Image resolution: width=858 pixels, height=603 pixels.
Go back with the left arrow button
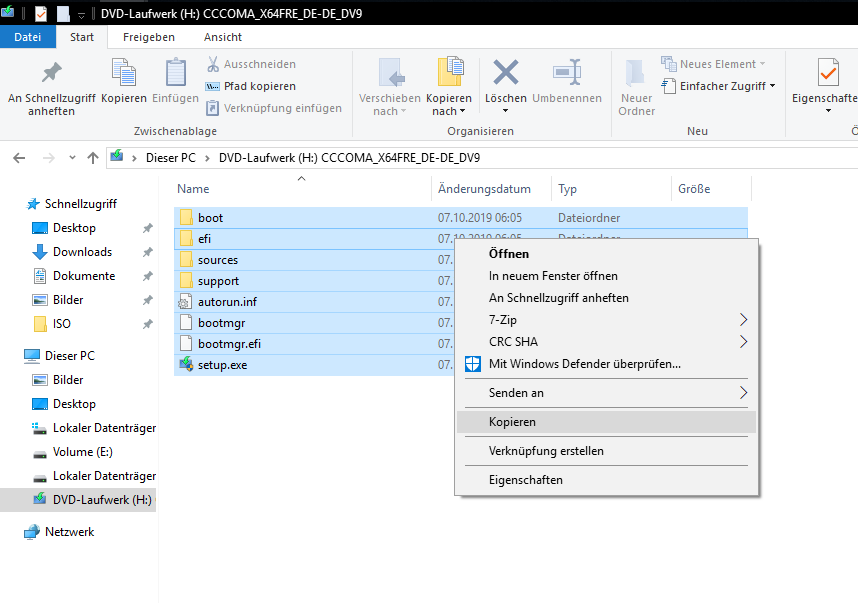click(x=19, y=158)
